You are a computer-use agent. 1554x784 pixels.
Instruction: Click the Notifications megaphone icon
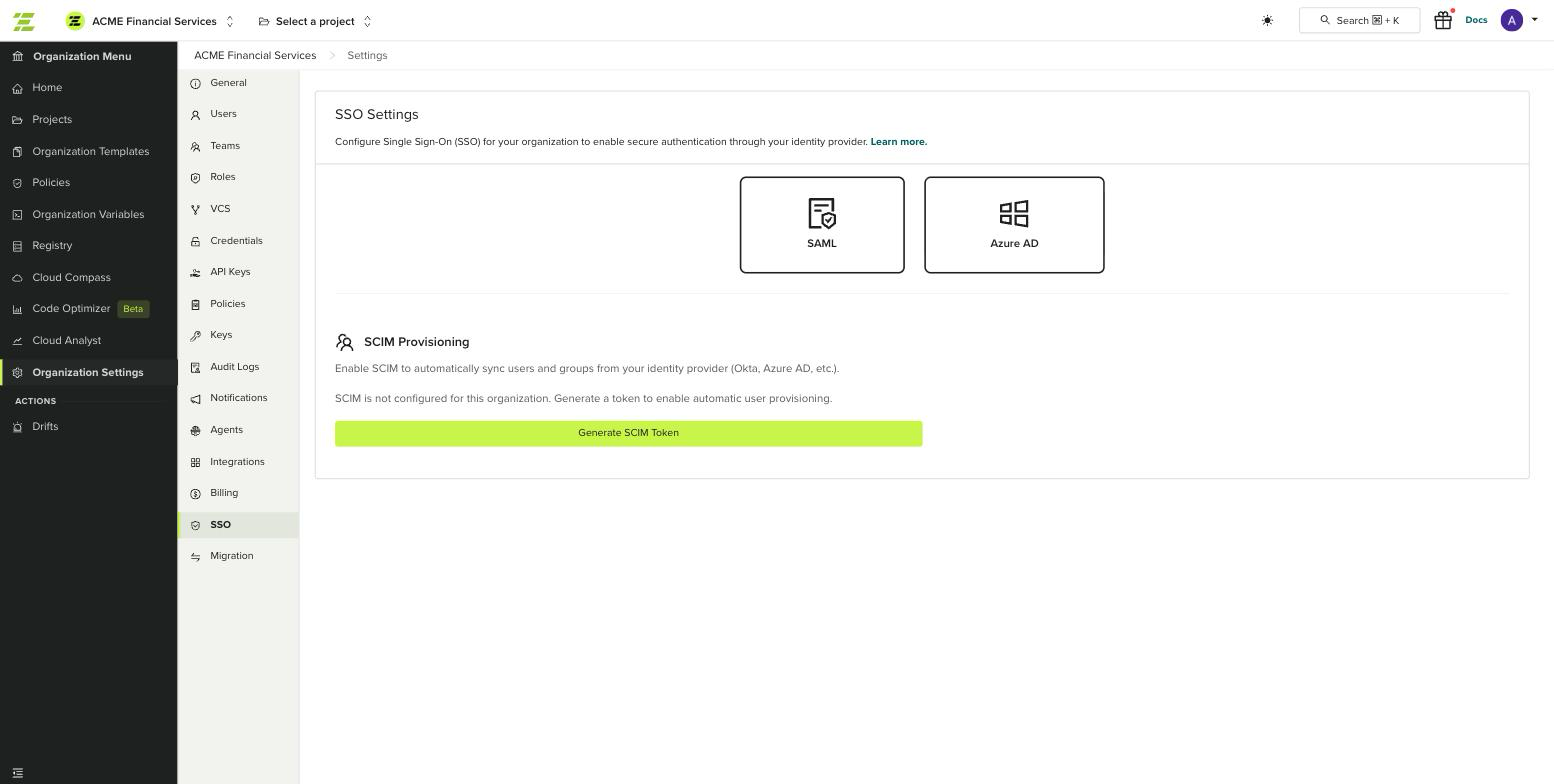pos(195,399)
